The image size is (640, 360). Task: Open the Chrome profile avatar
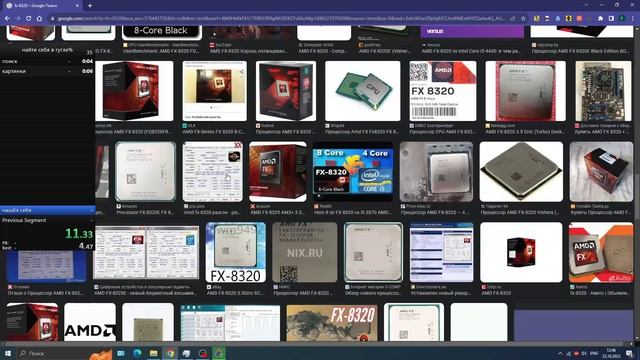coord(622,18)
